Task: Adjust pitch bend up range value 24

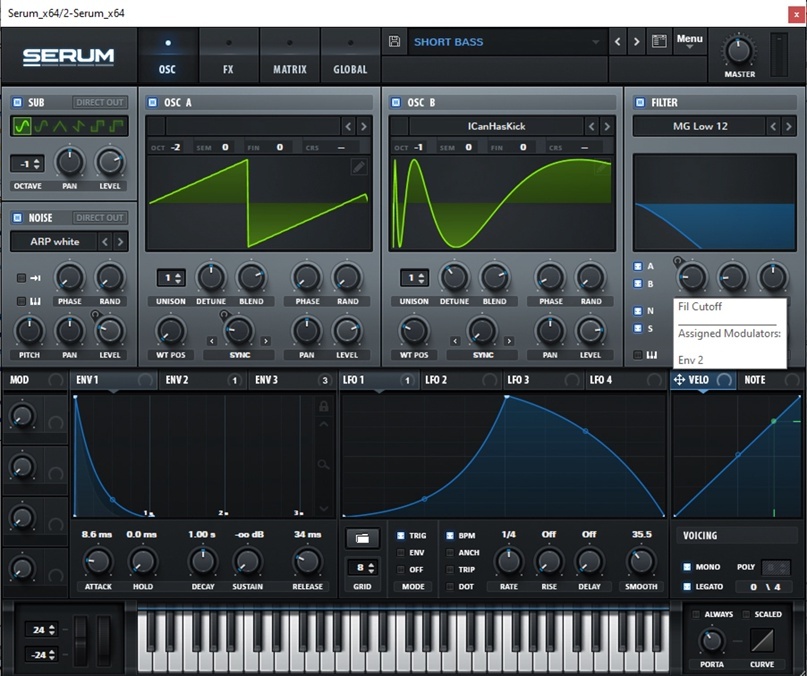Action: click(41, 630)
